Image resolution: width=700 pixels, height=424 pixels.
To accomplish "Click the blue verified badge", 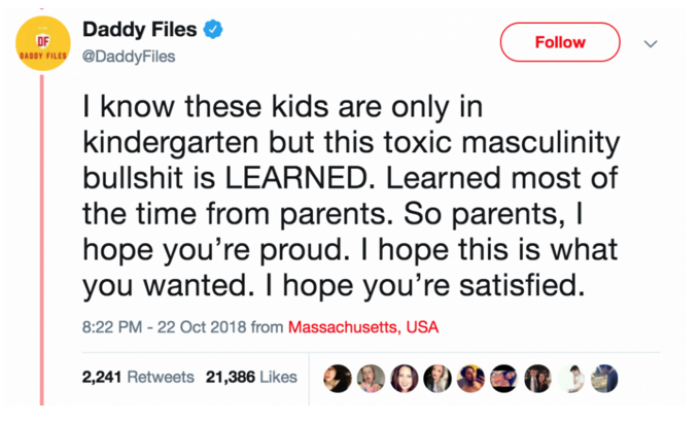I will [x=211, y=32].
